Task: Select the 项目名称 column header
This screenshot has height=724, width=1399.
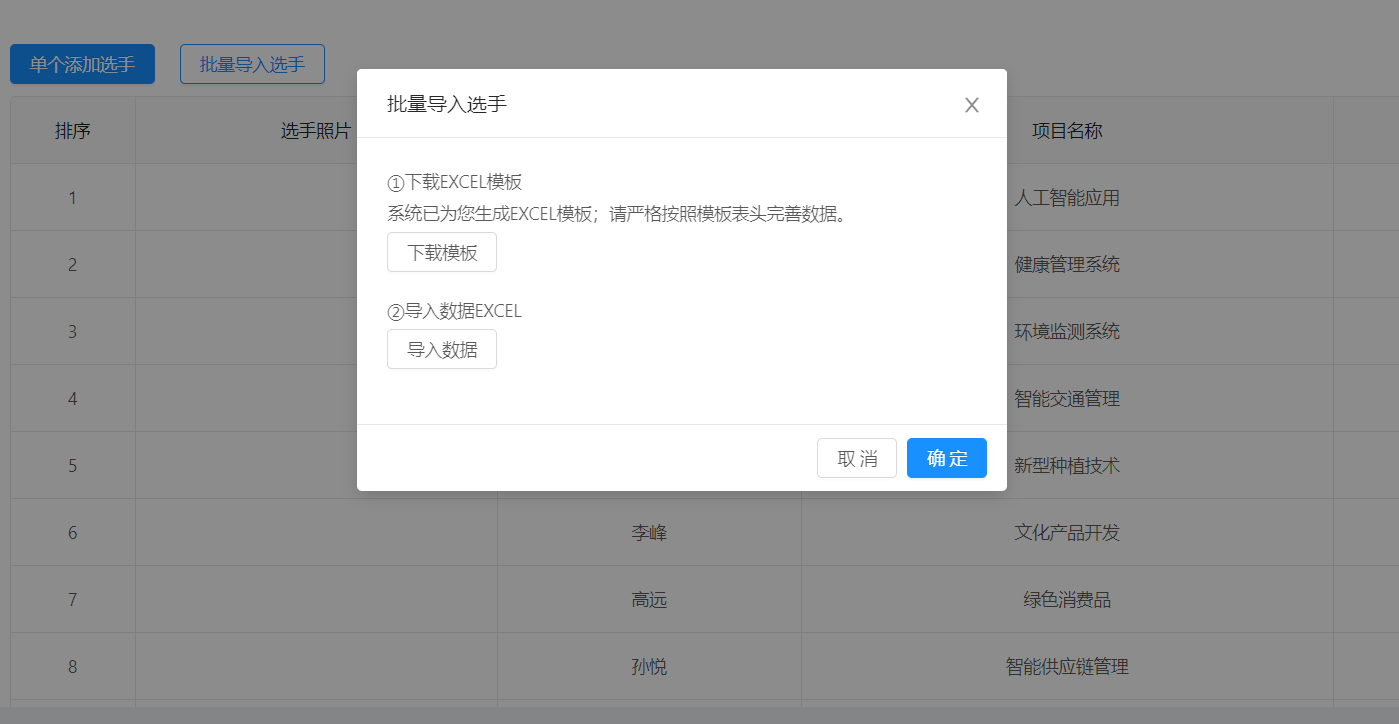Action: (1067, 130)
